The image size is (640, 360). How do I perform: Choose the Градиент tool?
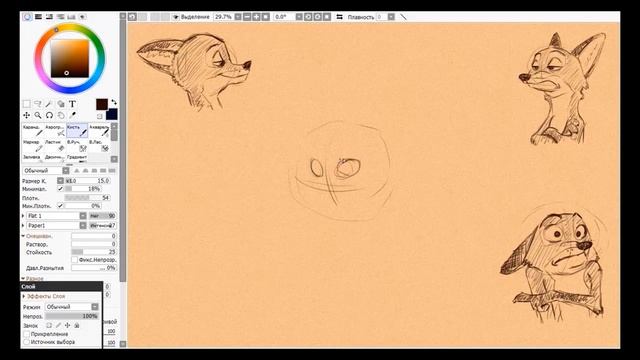[x=77, y=158]
